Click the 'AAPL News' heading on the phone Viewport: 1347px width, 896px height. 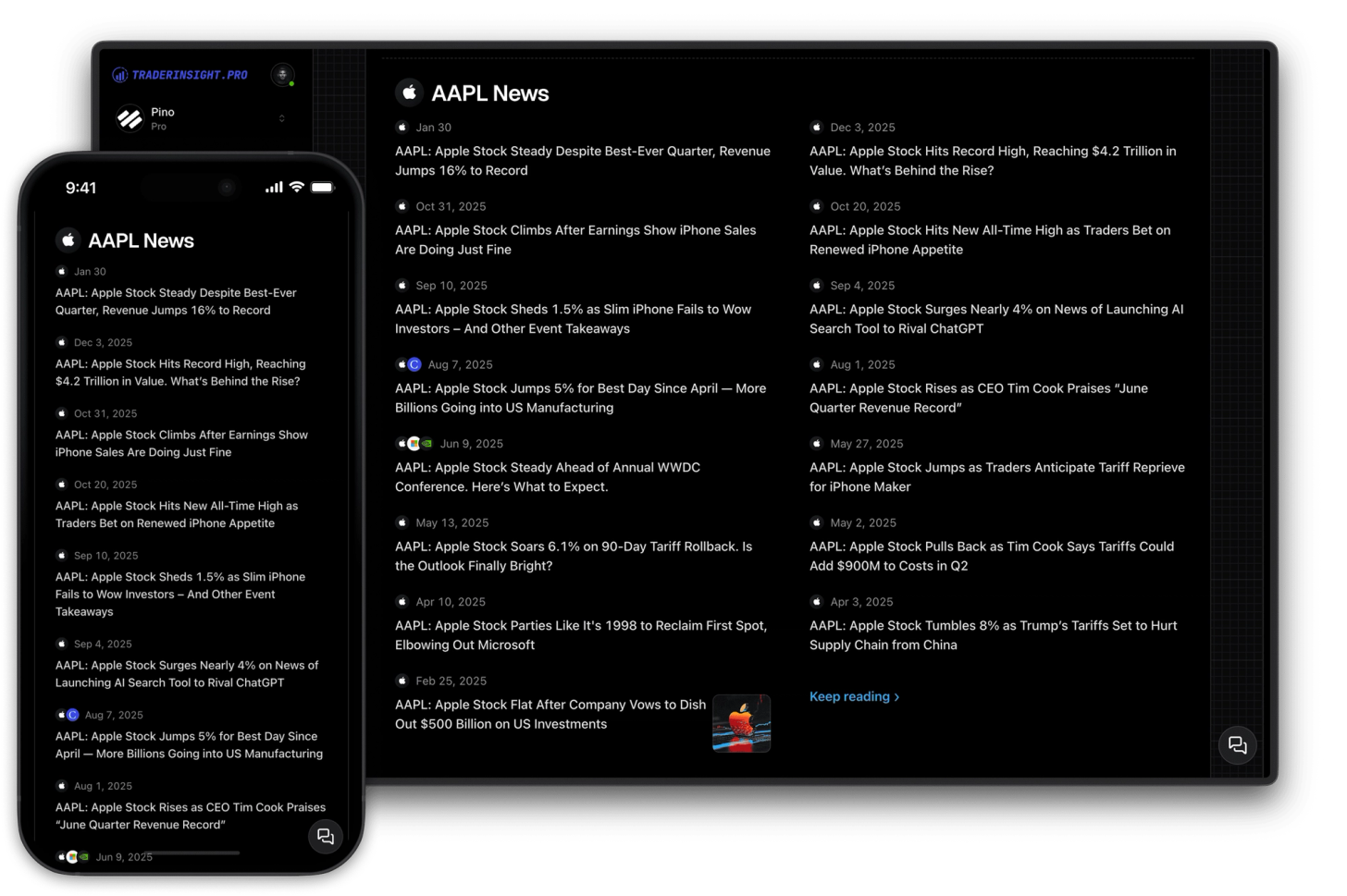(x=141, y=240)
